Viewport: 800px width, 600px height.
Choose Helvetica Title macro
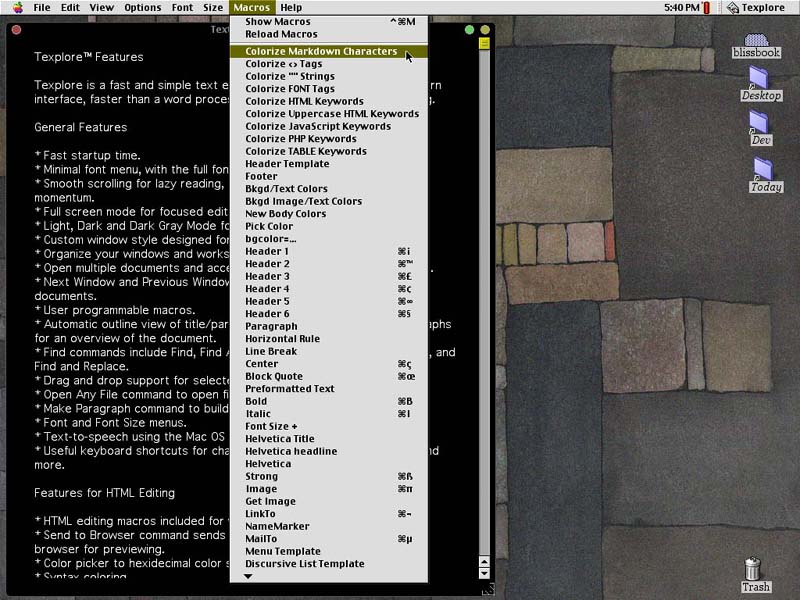(x=329, y=439)
